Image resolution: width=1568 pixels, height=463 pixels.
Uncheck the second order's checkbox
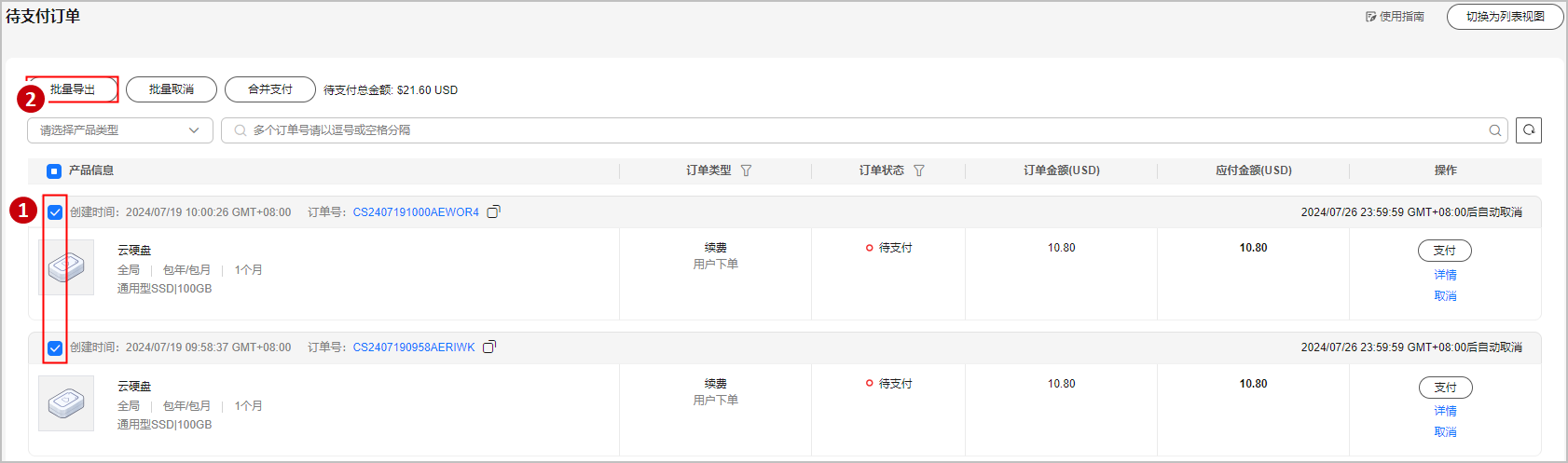55,347
